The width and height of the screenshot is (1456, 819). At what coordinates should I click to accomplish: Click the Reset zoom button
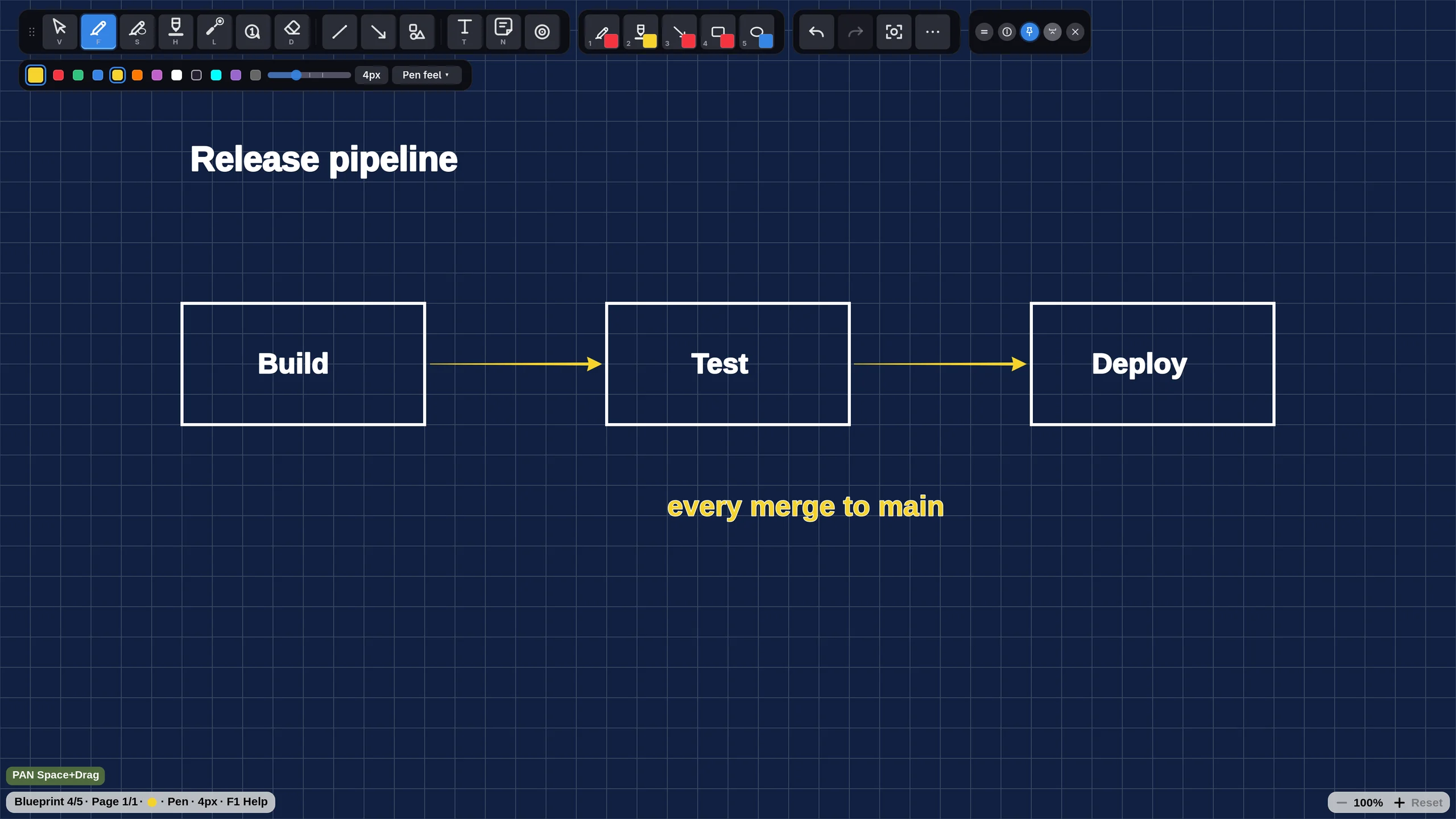coord(1427,803)
